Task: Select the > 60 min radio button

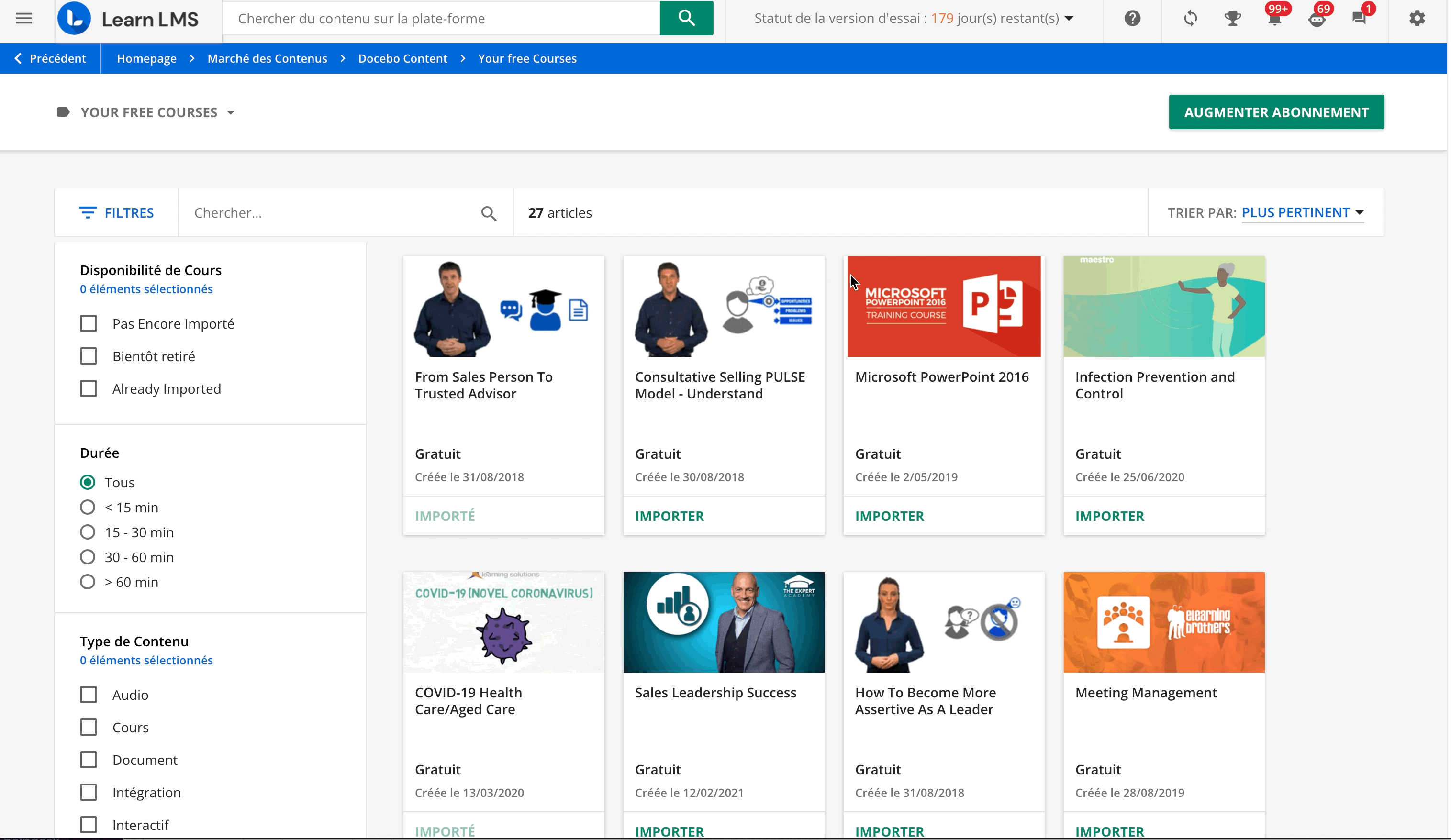Action: (x=88, y=582)
